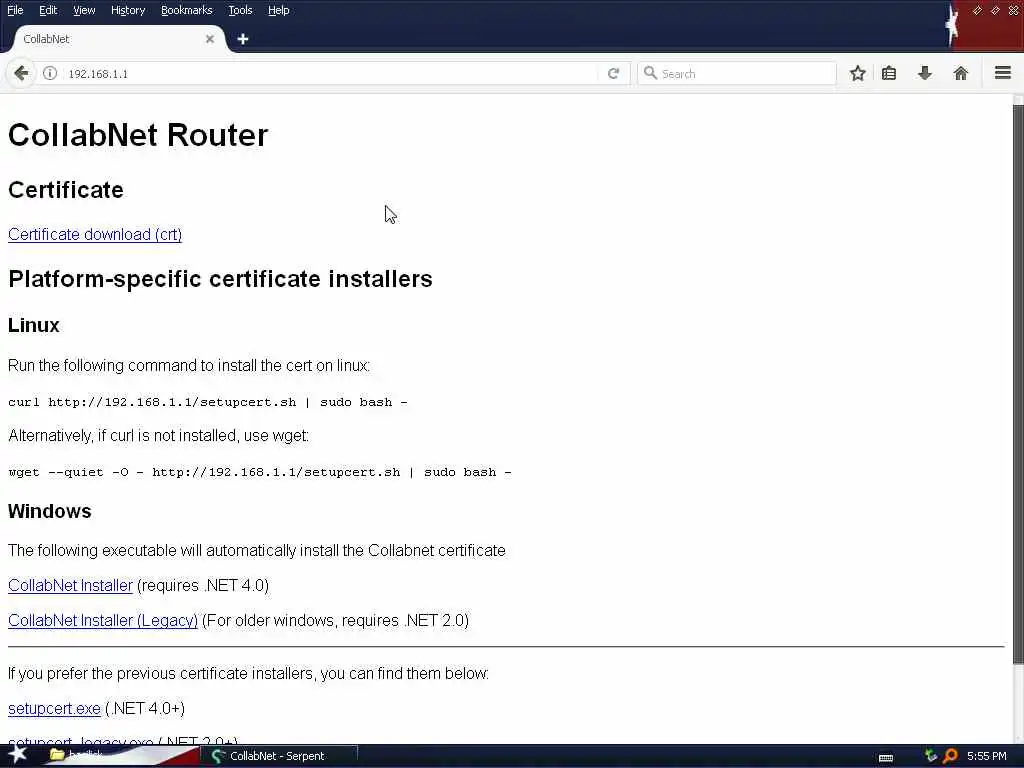Go back with the browser back arrow
Screen dimensions: 1024x768
[x=21, y=73]
